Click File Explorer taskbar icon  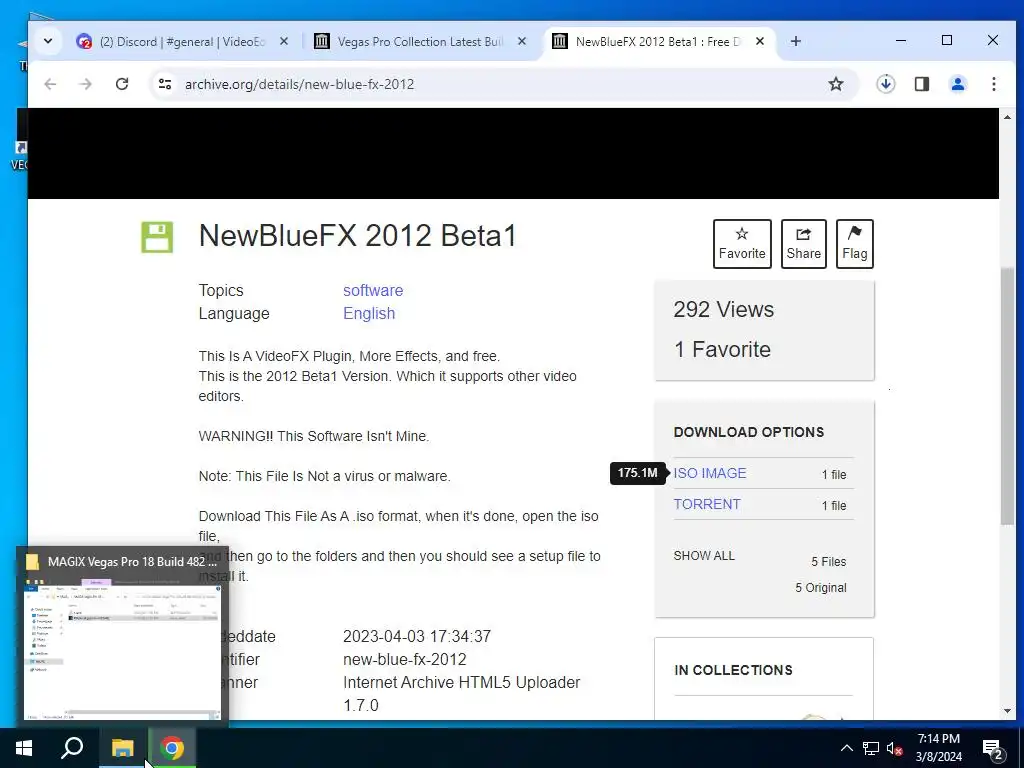pyautogui.click(x=122, y=748)
